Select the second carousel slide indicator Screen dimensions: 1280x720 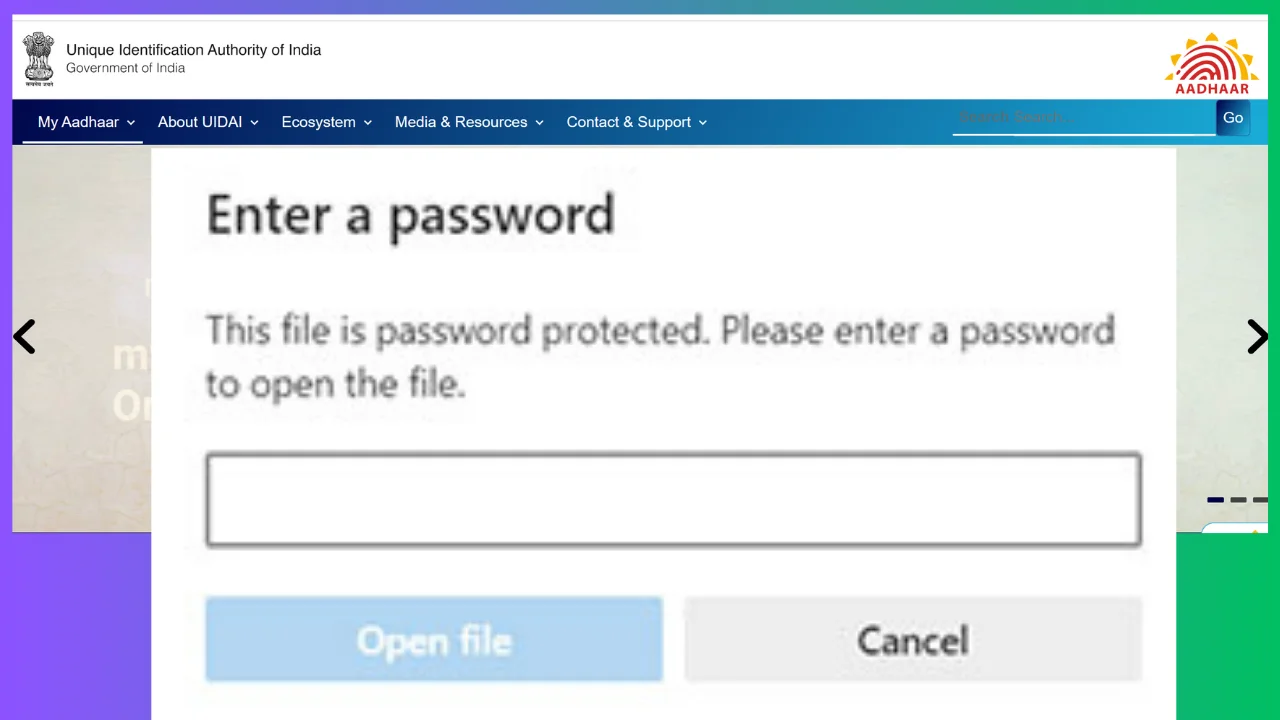(x=1238, y=500)
